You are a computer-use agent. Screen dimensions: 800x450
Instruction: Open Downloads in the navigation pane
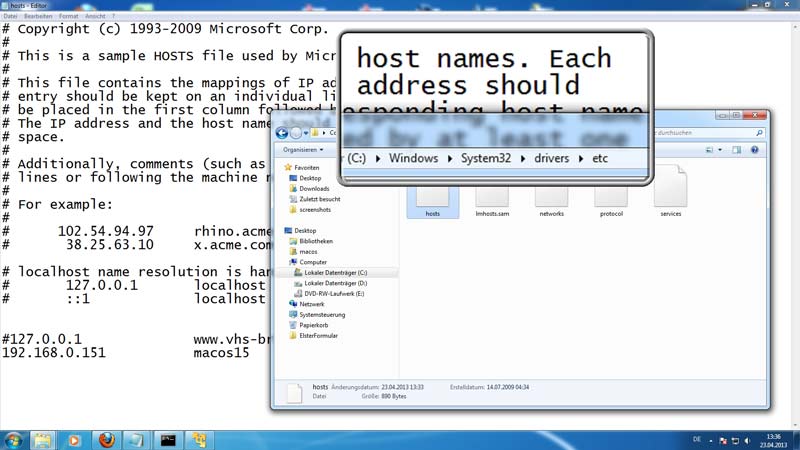point(309,189)
